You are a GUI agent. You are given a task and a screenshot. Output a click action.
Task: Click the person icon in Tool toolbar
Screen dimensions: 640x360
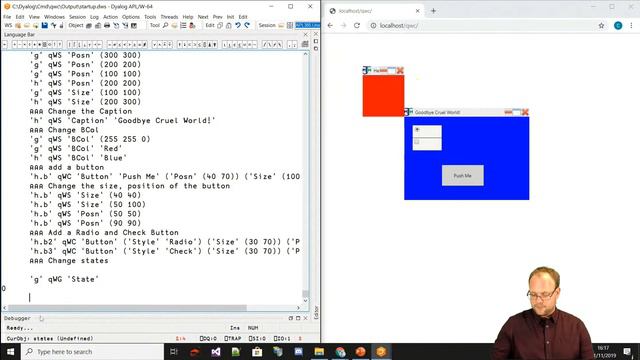point(192,25)
